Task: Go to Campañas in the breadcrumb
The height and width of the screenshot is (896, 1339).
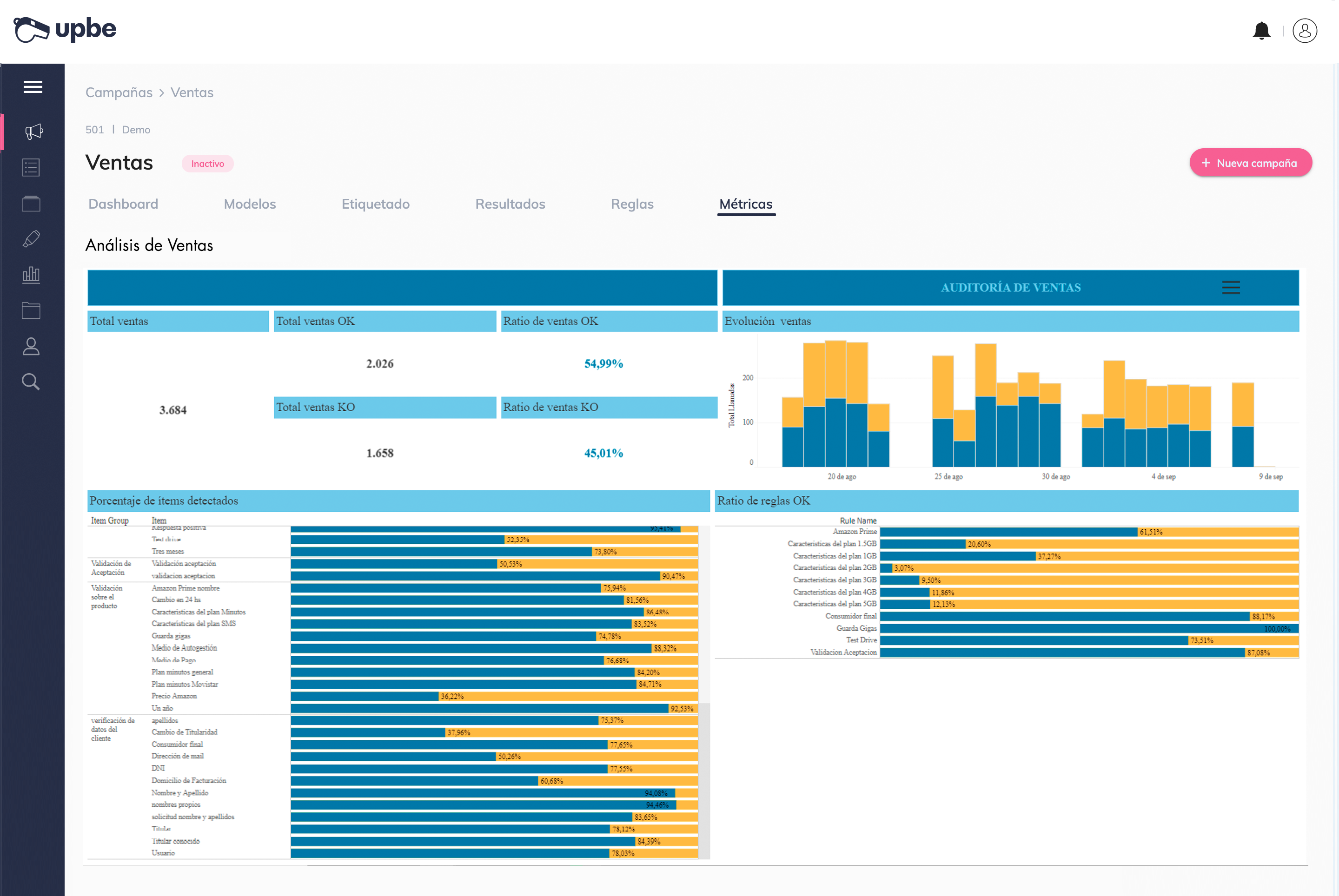Action: 119,92
